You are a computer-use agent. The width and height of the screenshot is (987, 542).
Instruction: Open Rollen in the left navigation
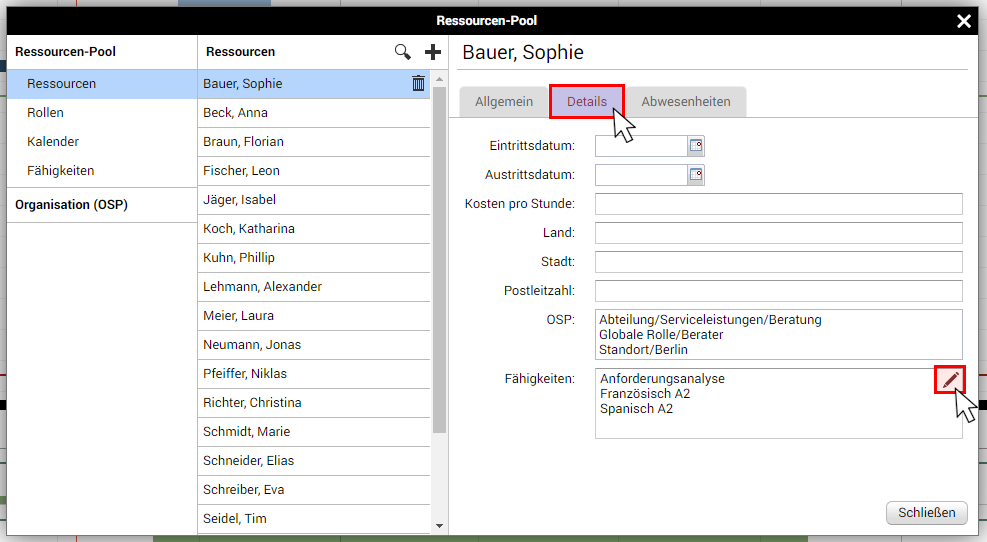[46, 113]
